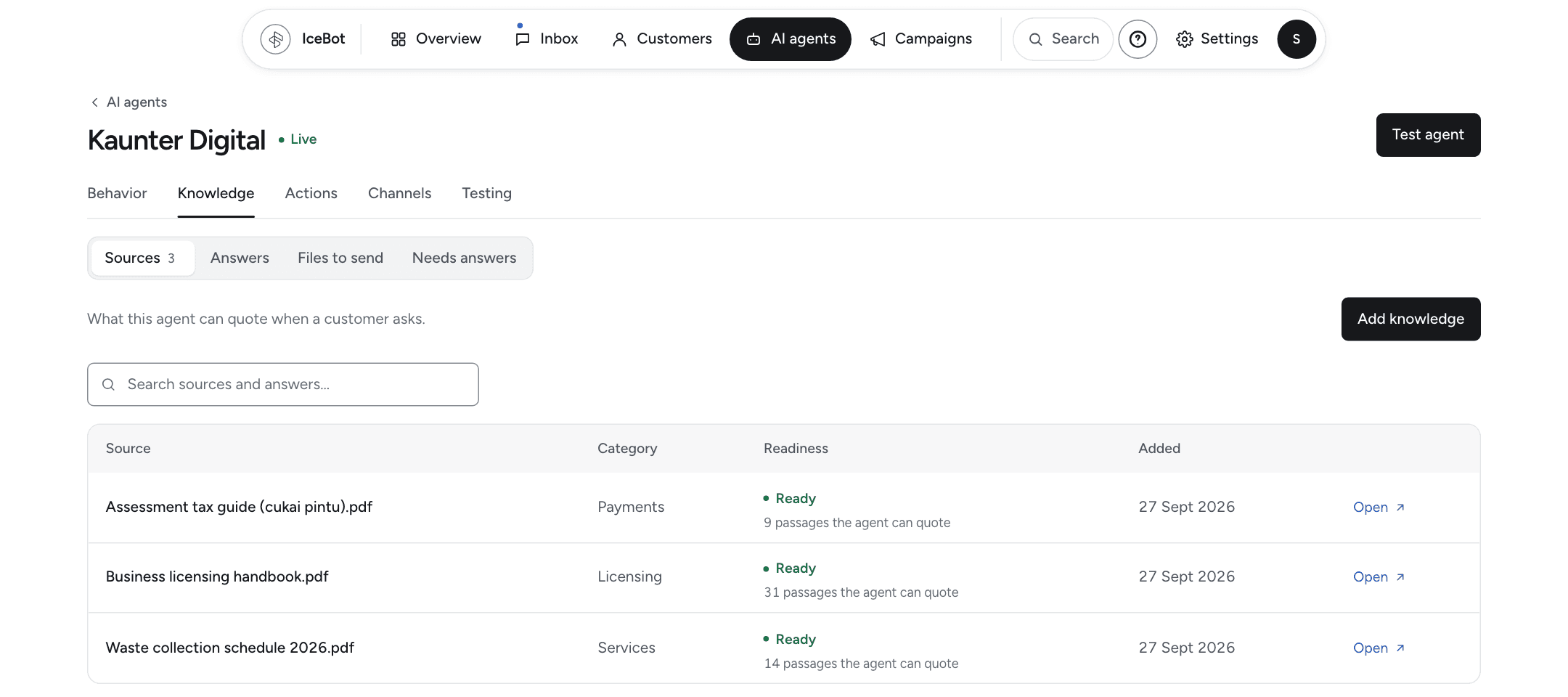Open the Files to send sub-tab
Viewport: 1568px width, 697px height.
[340, 258]
